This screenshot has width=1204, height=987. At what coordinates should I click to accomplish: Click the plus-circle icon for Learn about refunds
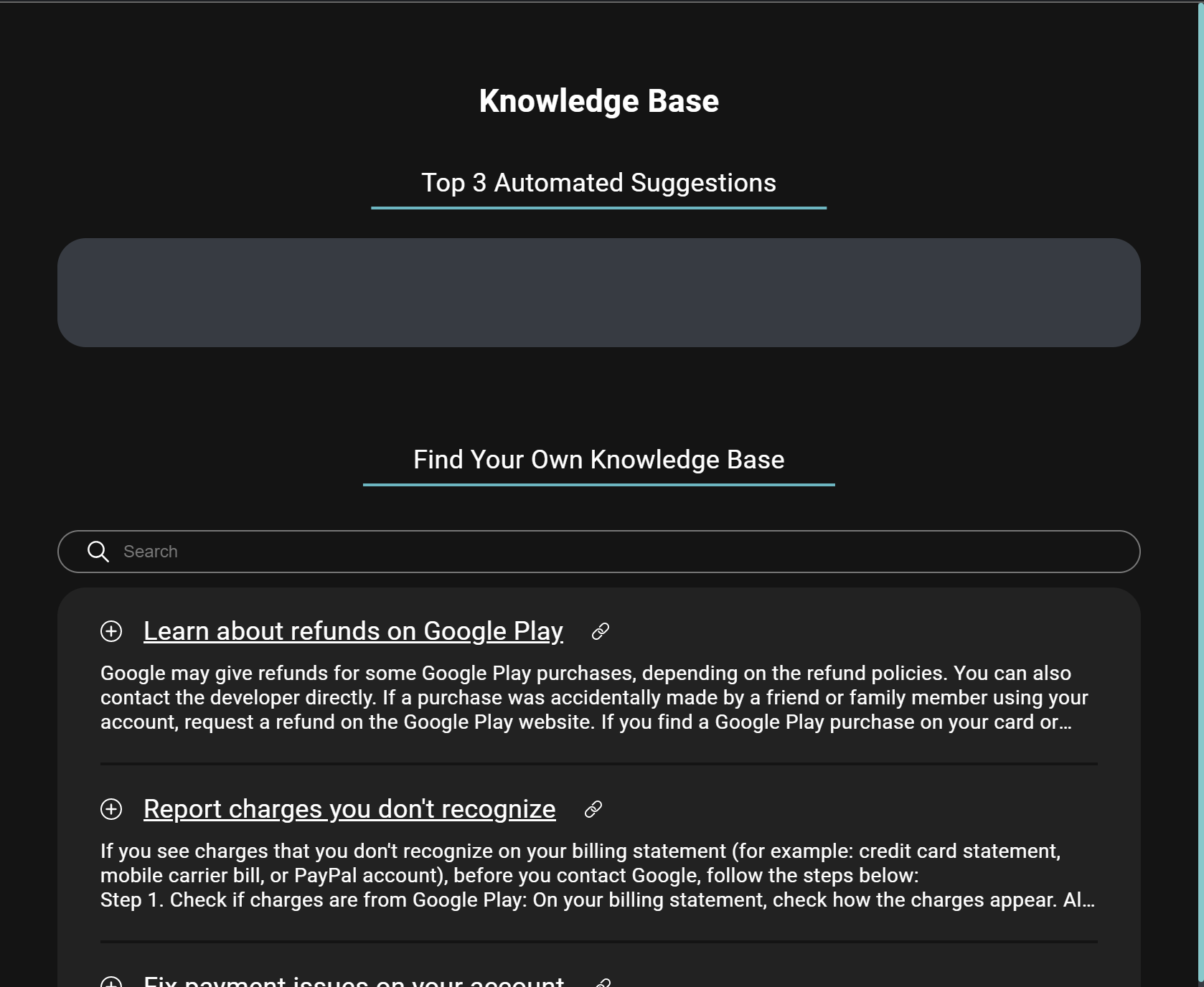(110, 632)
